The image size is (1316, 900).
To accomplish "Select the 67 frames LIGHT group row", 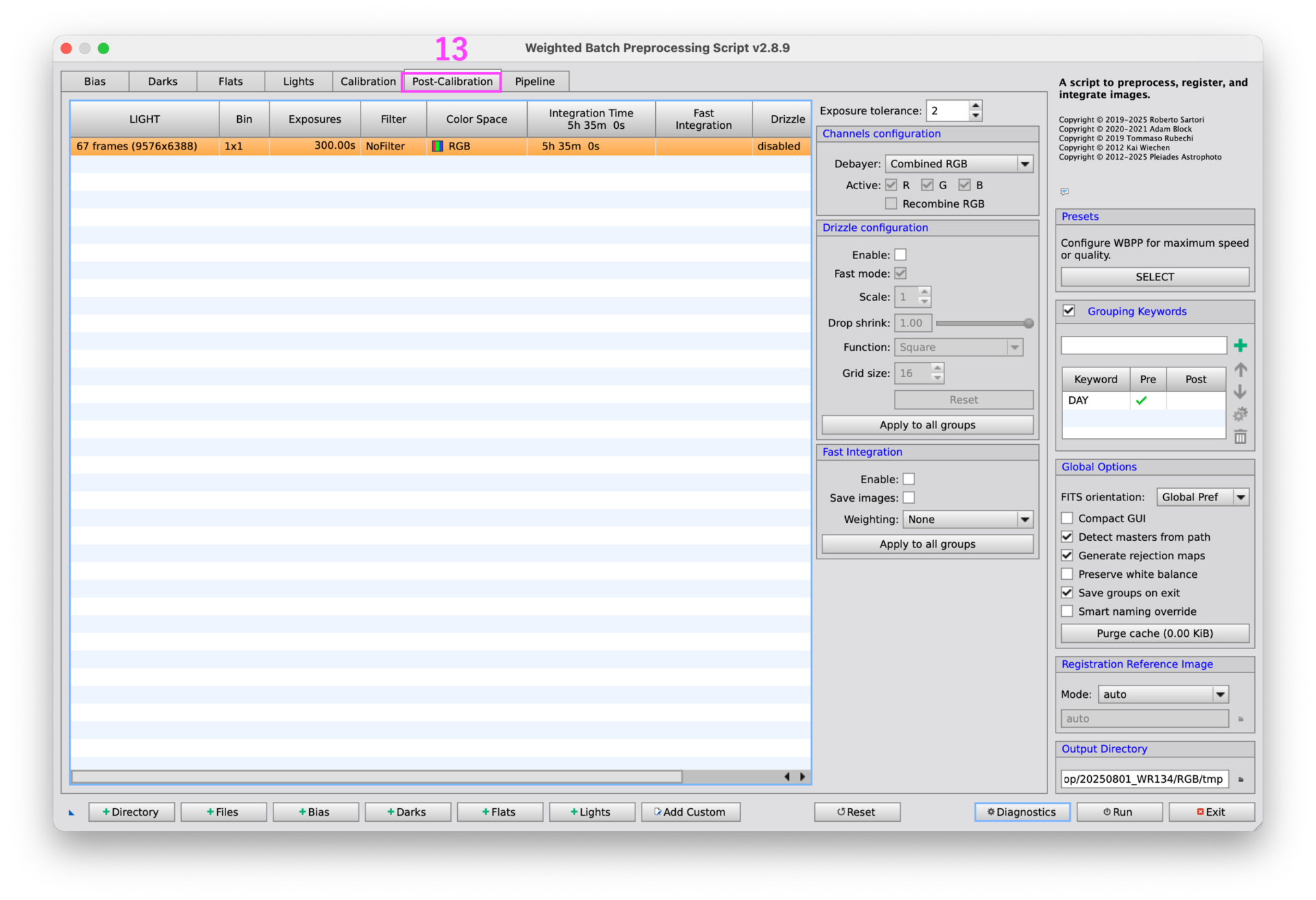I will (440, 146).
